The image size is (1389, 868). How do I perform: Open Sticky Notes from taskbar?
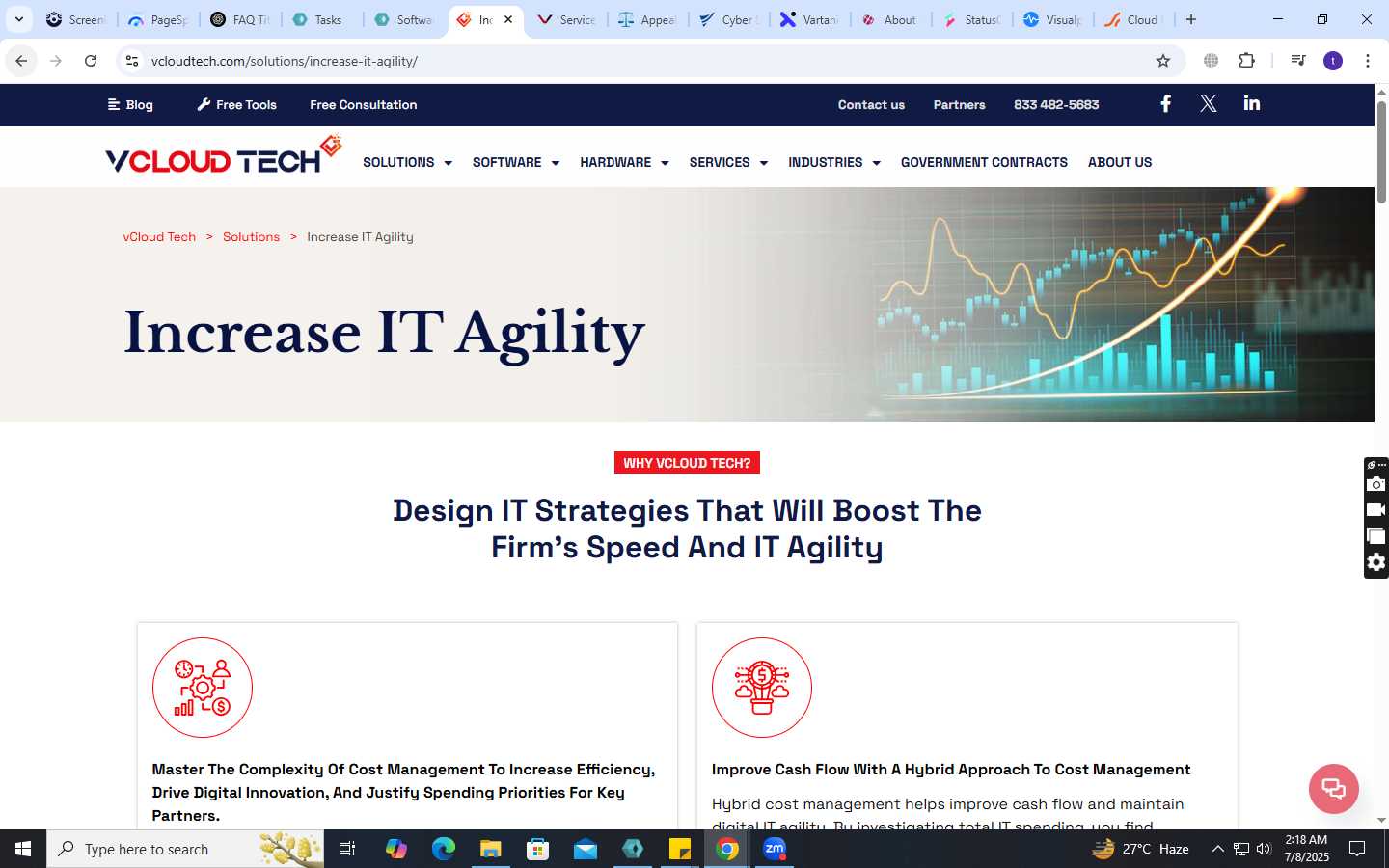pyautogui.click(x=680, y=849)
